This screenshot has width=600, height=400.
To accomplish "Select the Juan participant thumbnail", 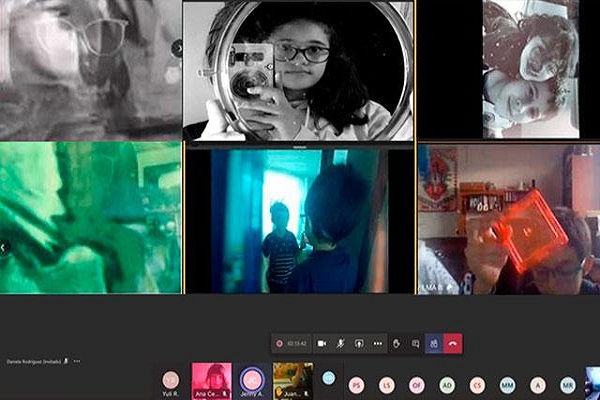I will pos(292,380).
